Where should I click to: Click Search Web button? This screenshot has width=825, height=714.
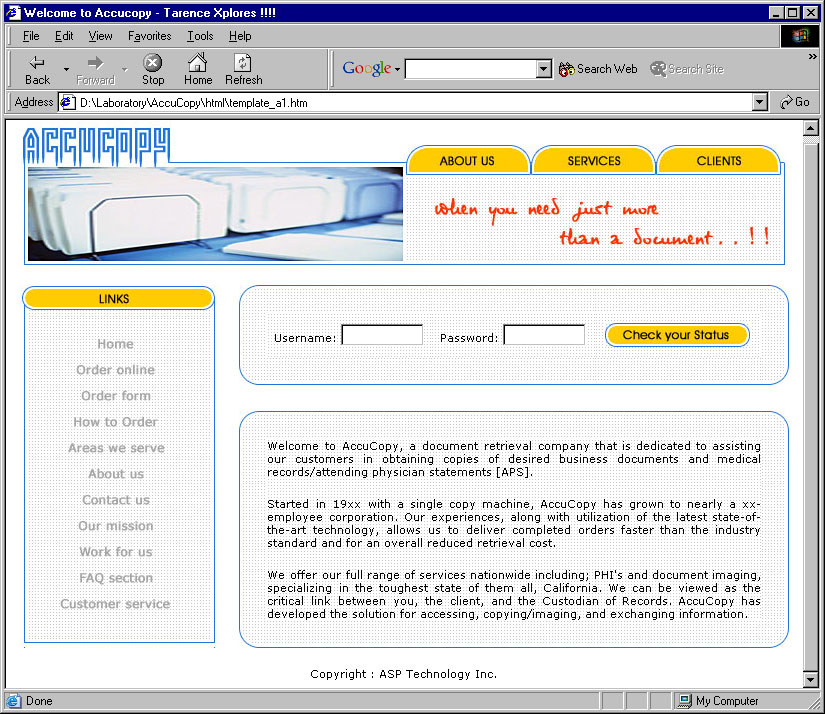(x=598, y=69)
